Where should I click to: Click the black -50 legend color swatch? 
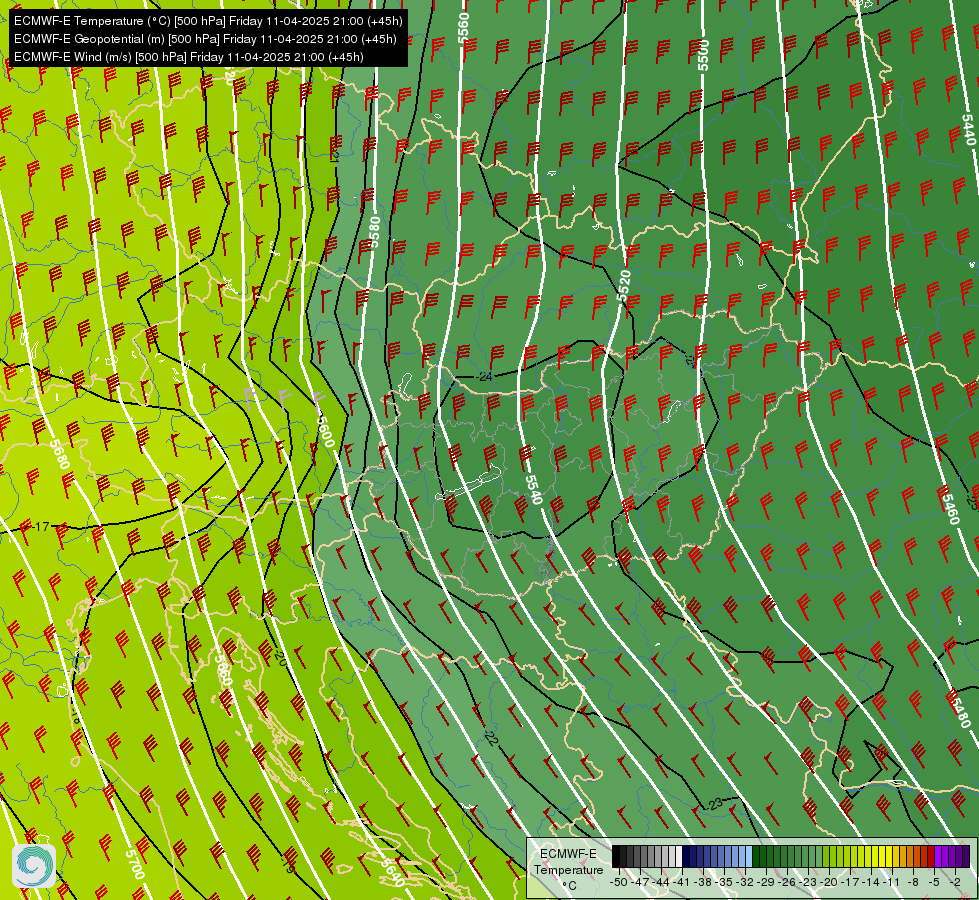point(616,856)
